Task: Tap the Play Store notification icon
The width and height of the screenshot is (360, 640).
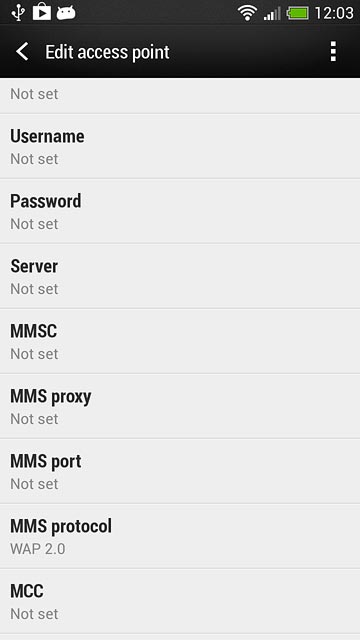Action: 42,12
